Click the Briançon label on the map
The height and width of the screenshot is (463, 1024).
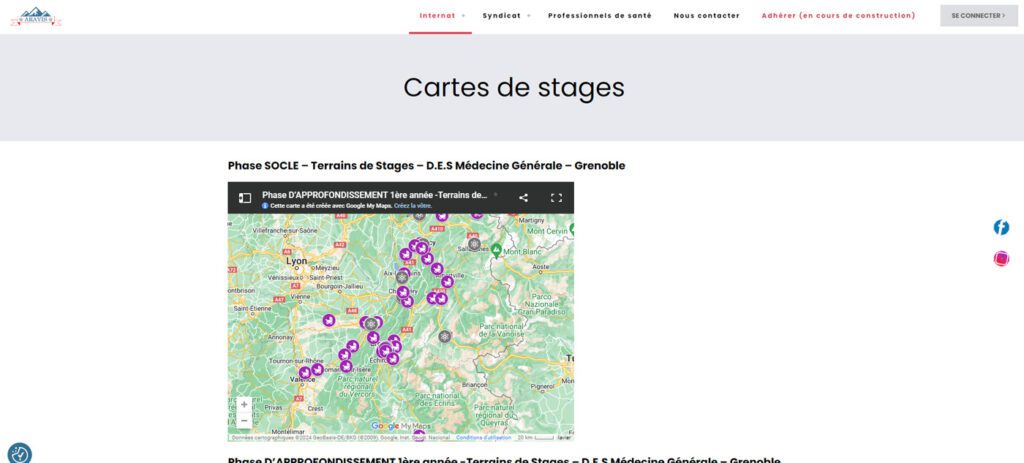[x=474, y=385]
